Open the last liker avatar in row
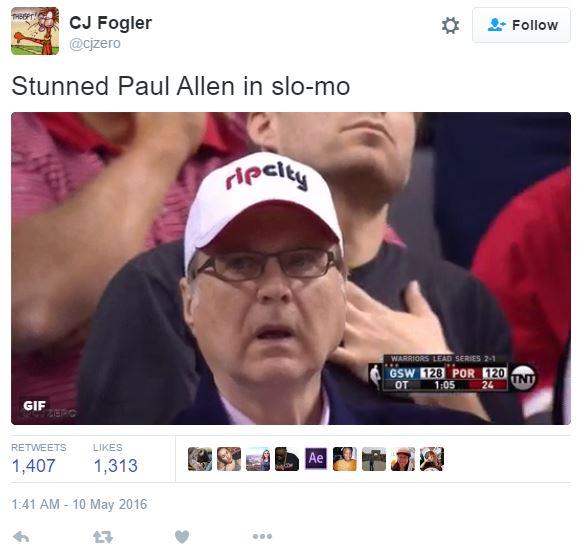Viewport: 577px width, 552px height. [432, 459]
